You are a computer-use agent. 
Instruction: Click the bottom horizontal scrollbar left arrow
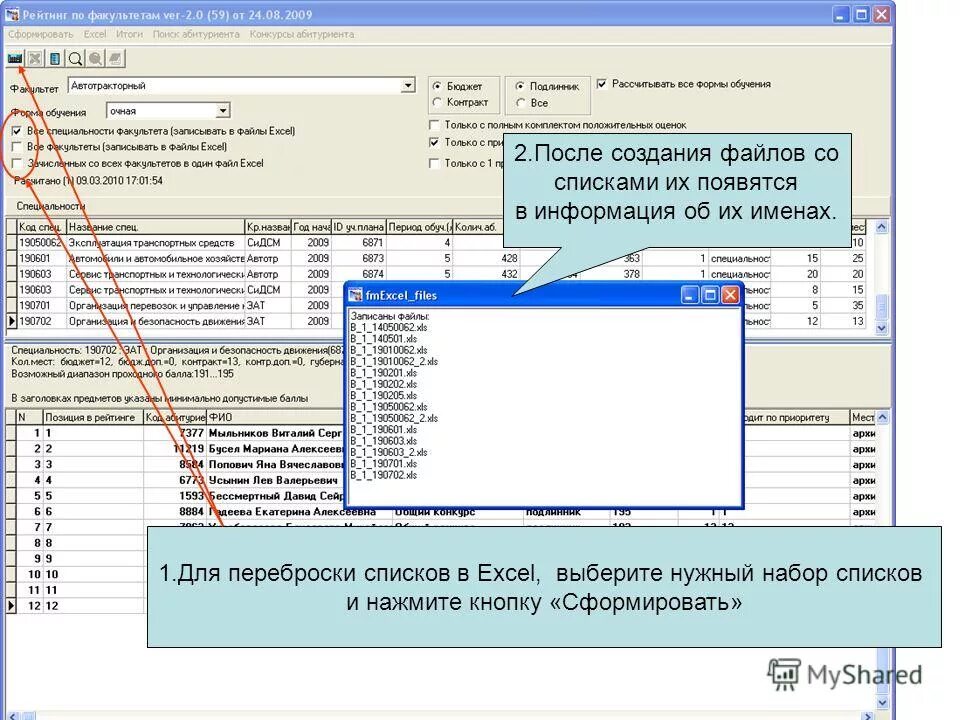click(13, 716)
